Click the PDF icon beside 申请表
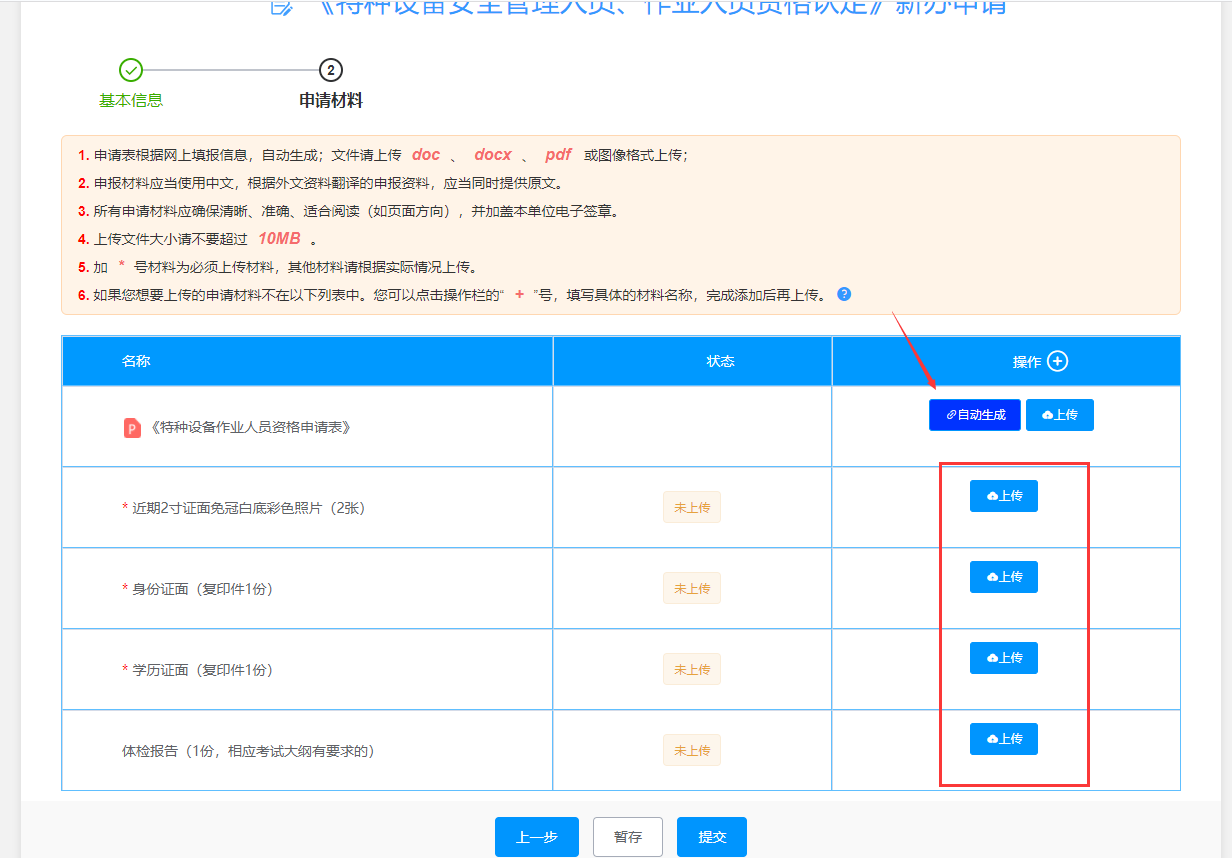 tap(132, 427)
